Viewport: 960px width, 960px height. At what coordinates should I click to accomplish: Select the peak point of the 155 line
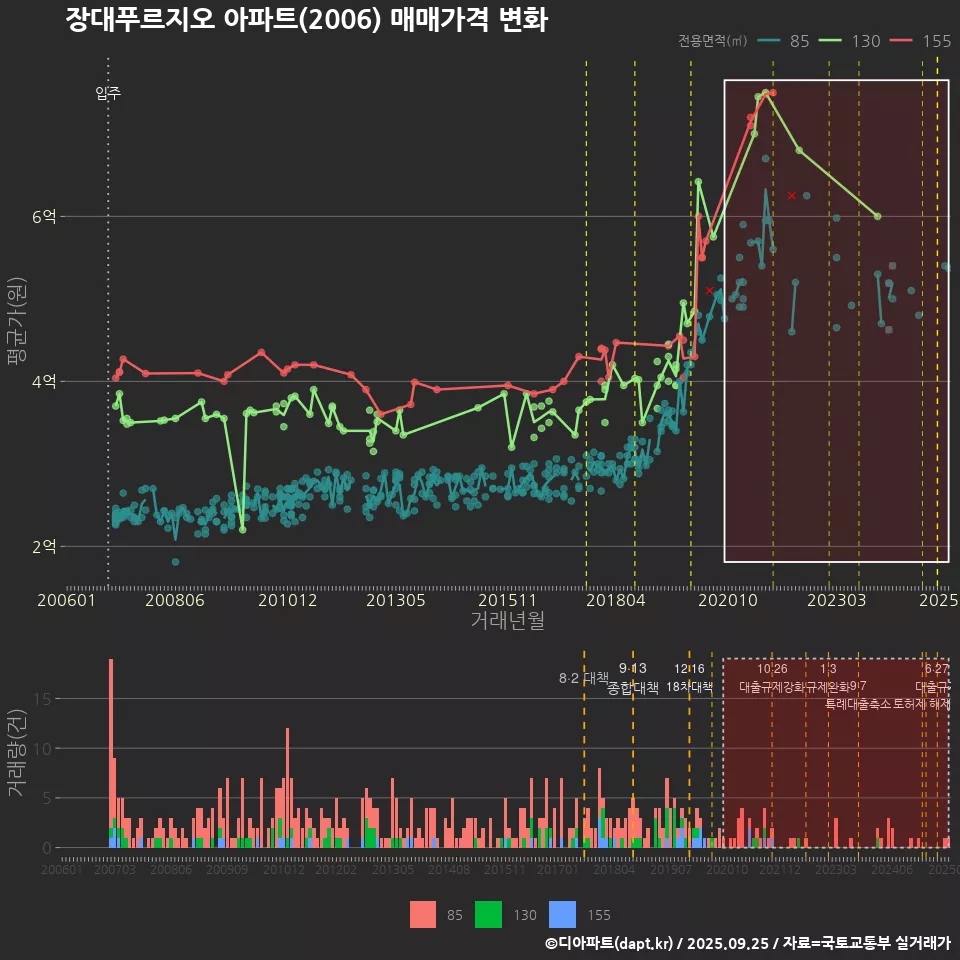pyautogui.click(x=772, y=93)
